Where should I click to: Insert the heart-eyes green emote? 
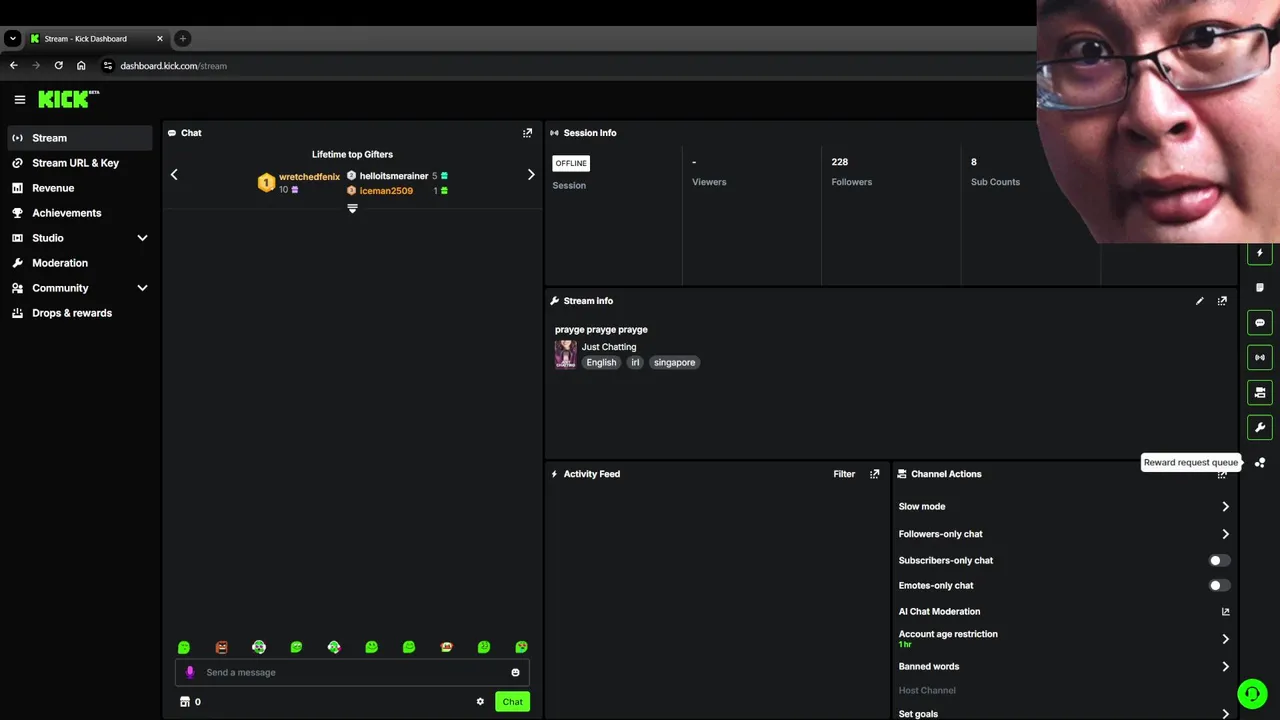[521, 647]
